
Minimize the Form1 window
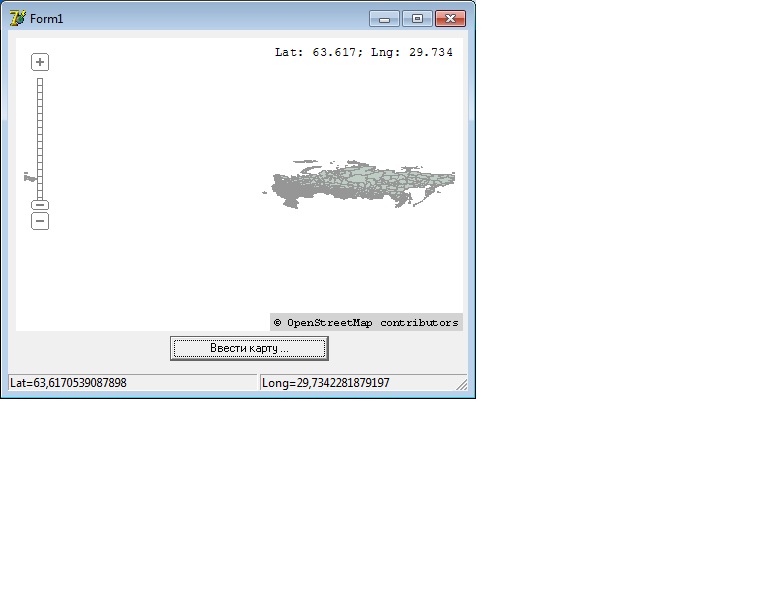384,19
